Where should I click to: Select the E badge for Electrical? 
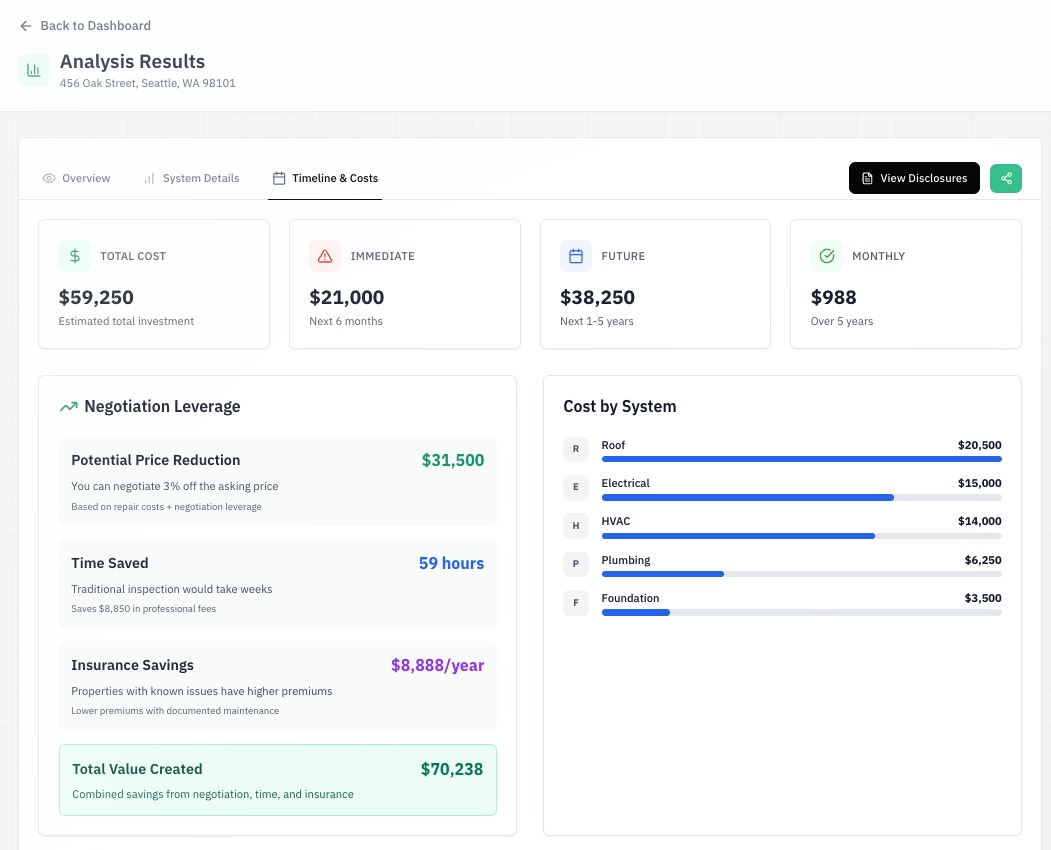(x=575, y=487)
